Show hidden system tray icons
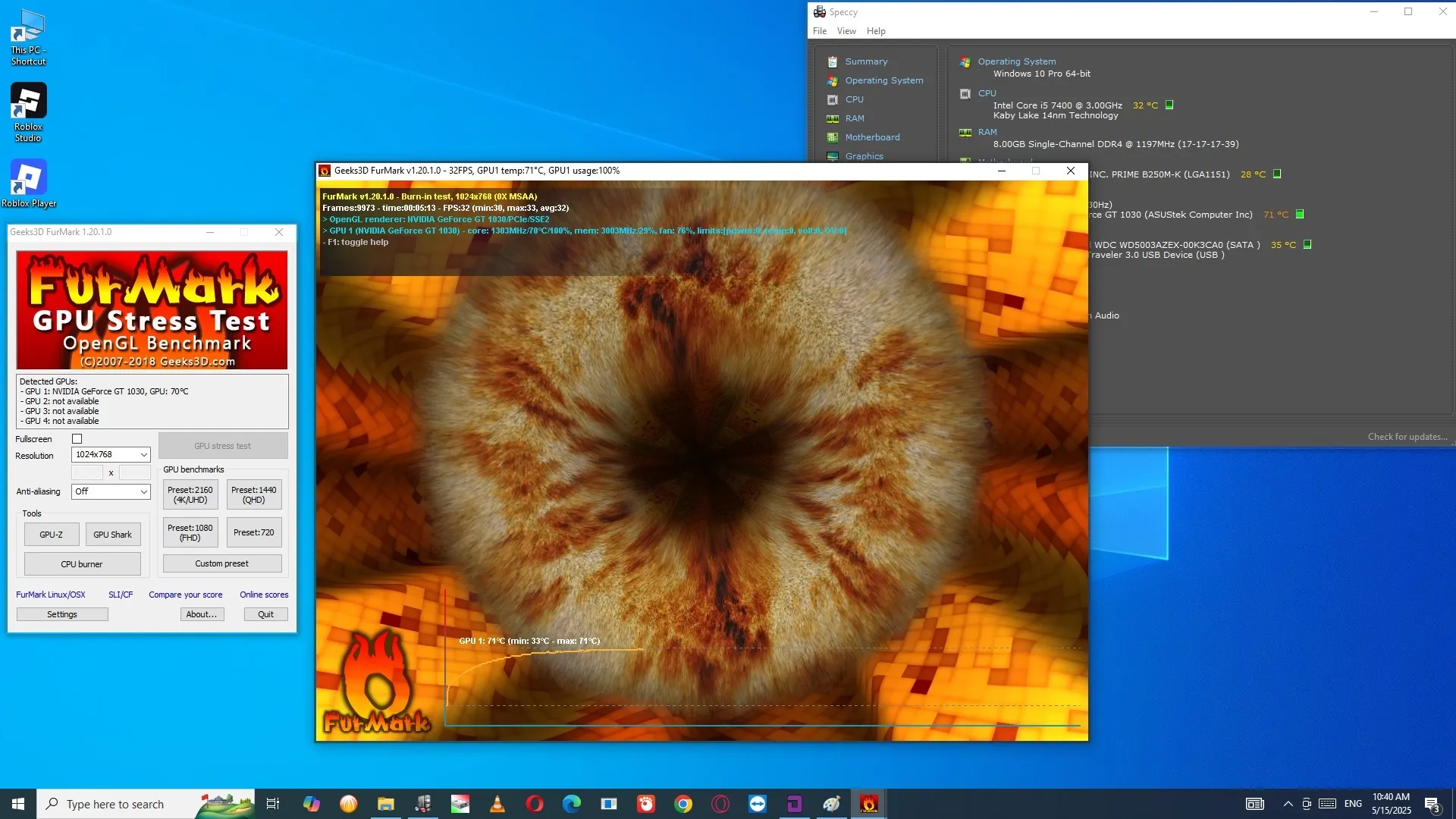Screen dimensions: 1456x819 (x=1288, y=804)
